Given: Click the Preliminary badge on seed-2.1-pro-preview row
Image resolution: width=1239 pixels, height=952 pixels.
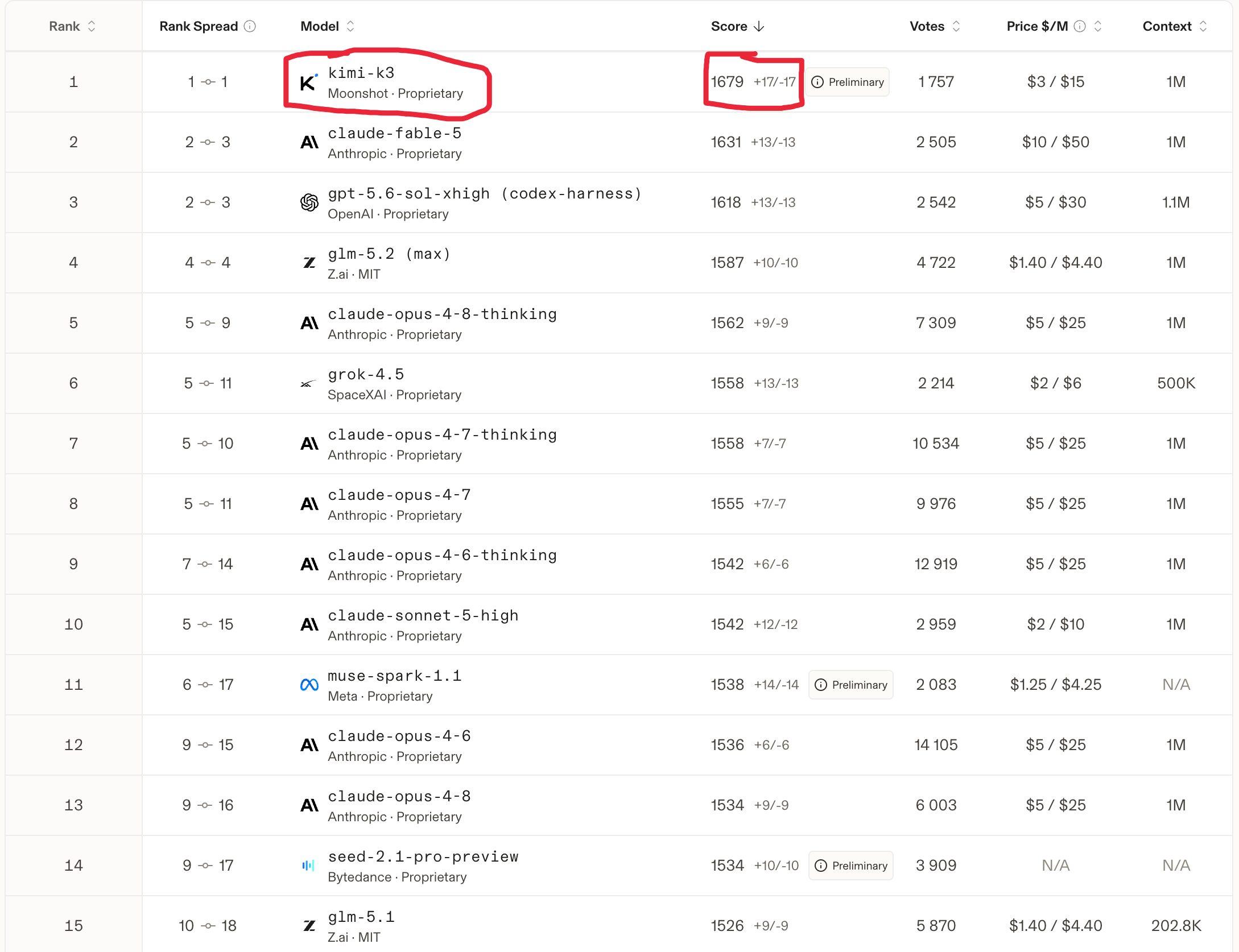Looking at the screenshot, I should [x=851, y=866].
